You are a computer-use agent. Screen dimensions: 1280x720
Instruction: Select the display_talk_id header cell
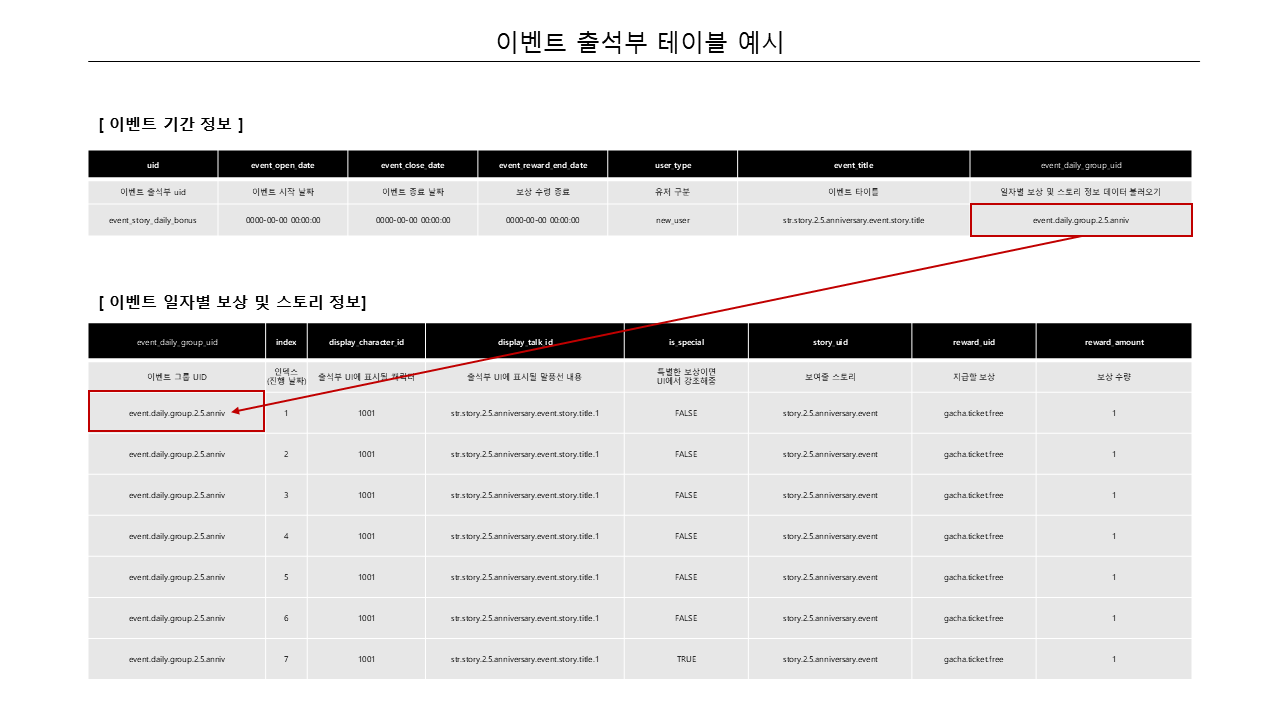525,342
